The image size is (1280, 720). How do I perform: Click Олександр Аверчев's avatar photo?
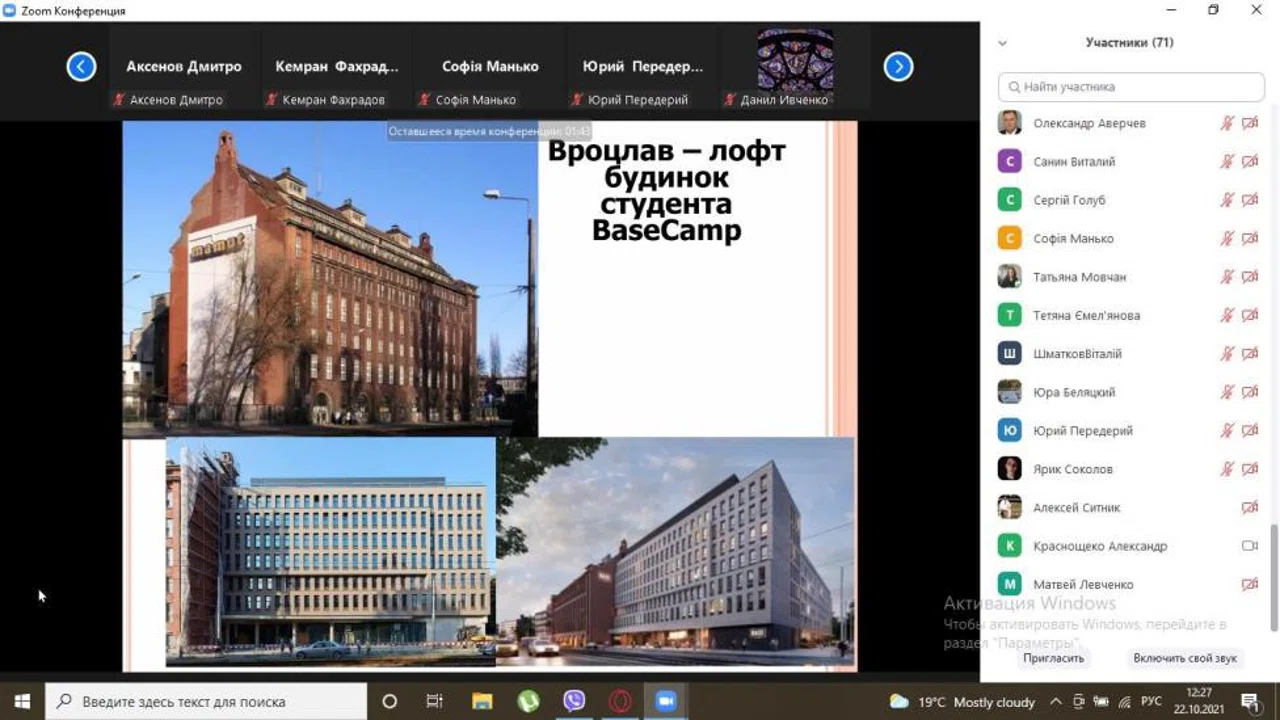click(x=1010, y=123)
